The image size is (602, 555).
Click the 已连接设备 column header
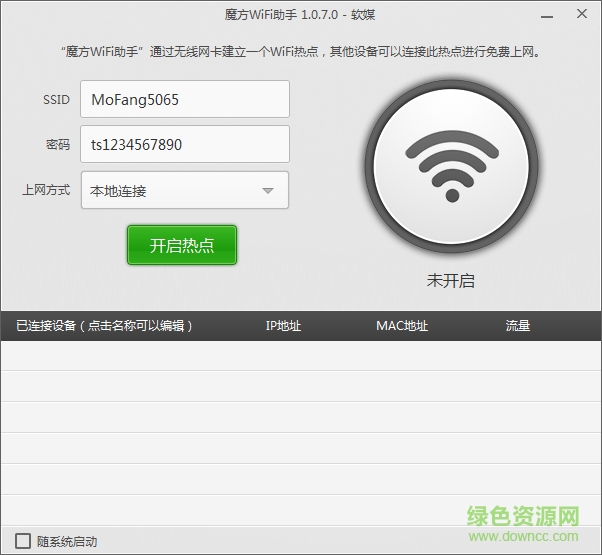pos(104,325)
